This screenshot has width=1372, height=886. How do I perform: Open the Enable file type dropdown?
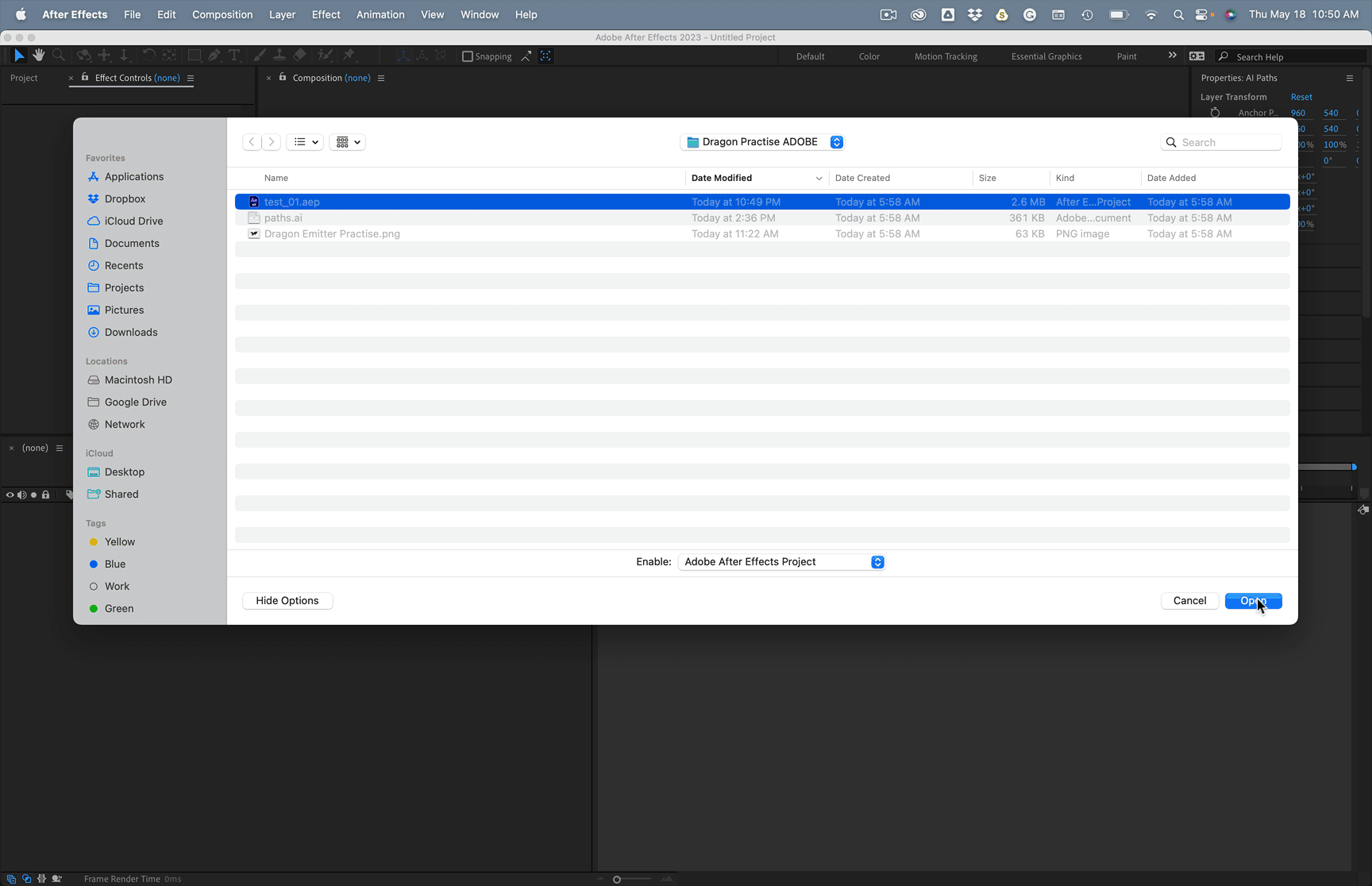[x=781, y=561]
